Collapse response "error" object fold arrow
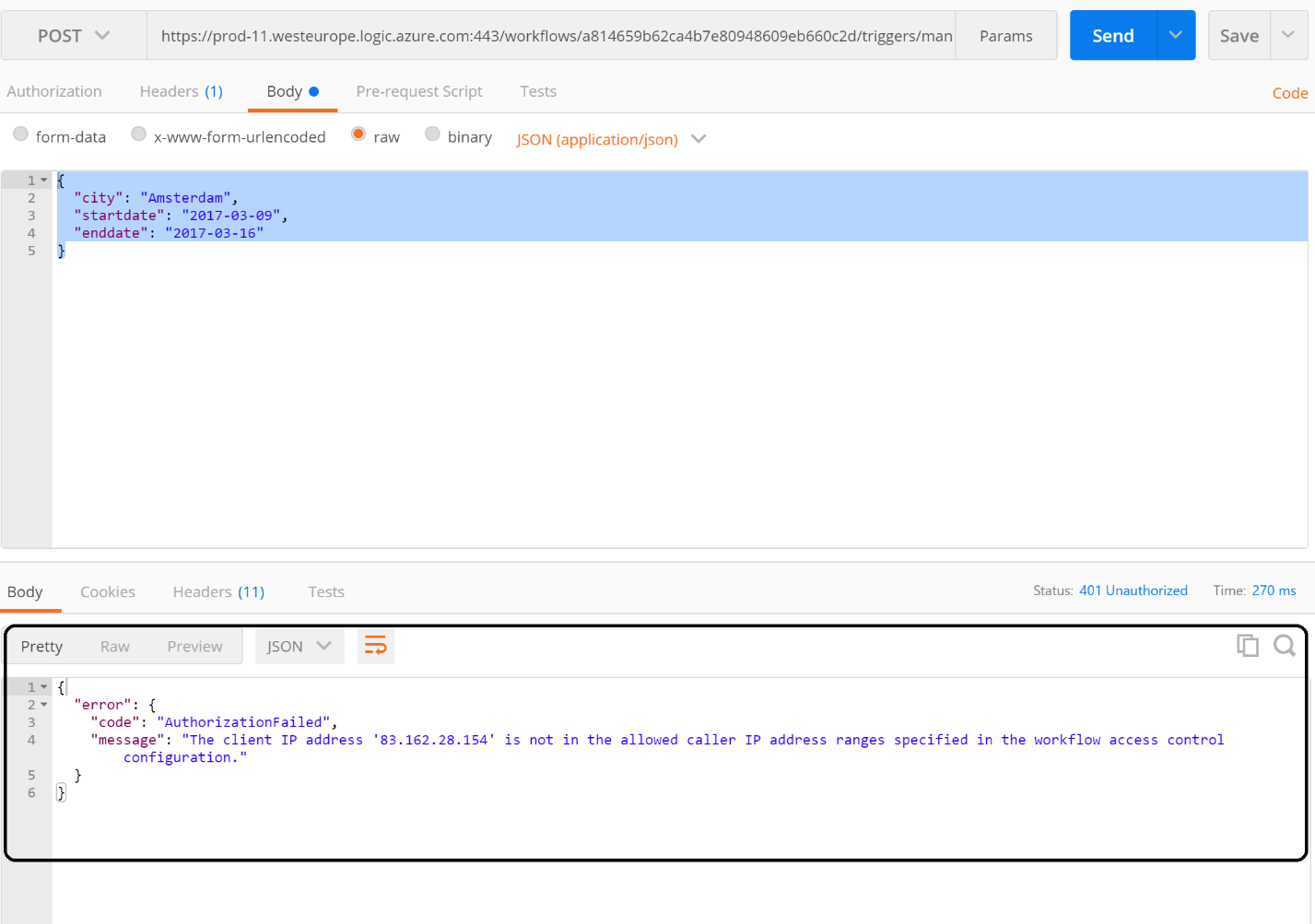The width and height of the screenshot is (1315, 924). (x=44, y=705)
